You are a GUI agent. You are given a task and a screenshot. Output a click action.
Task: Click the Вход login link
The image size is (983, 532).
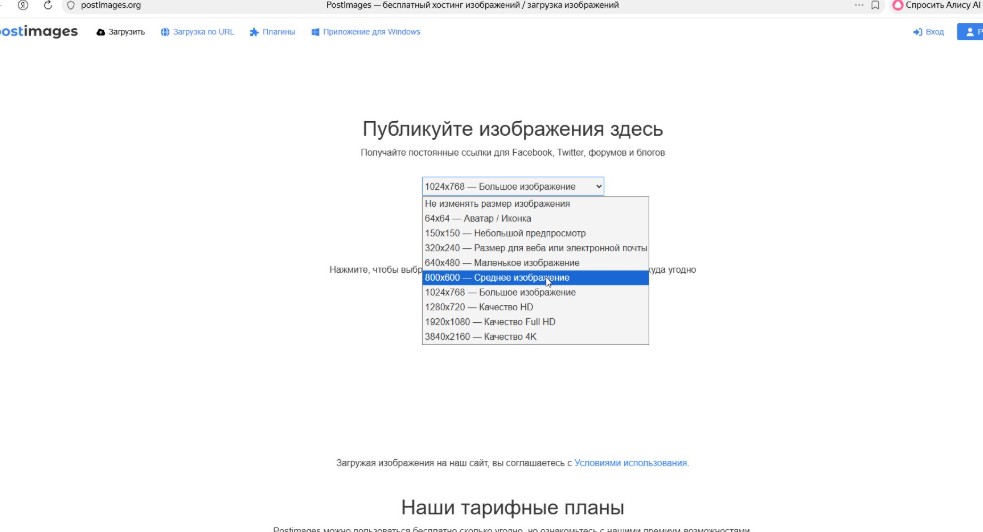(x=928, y=32)
